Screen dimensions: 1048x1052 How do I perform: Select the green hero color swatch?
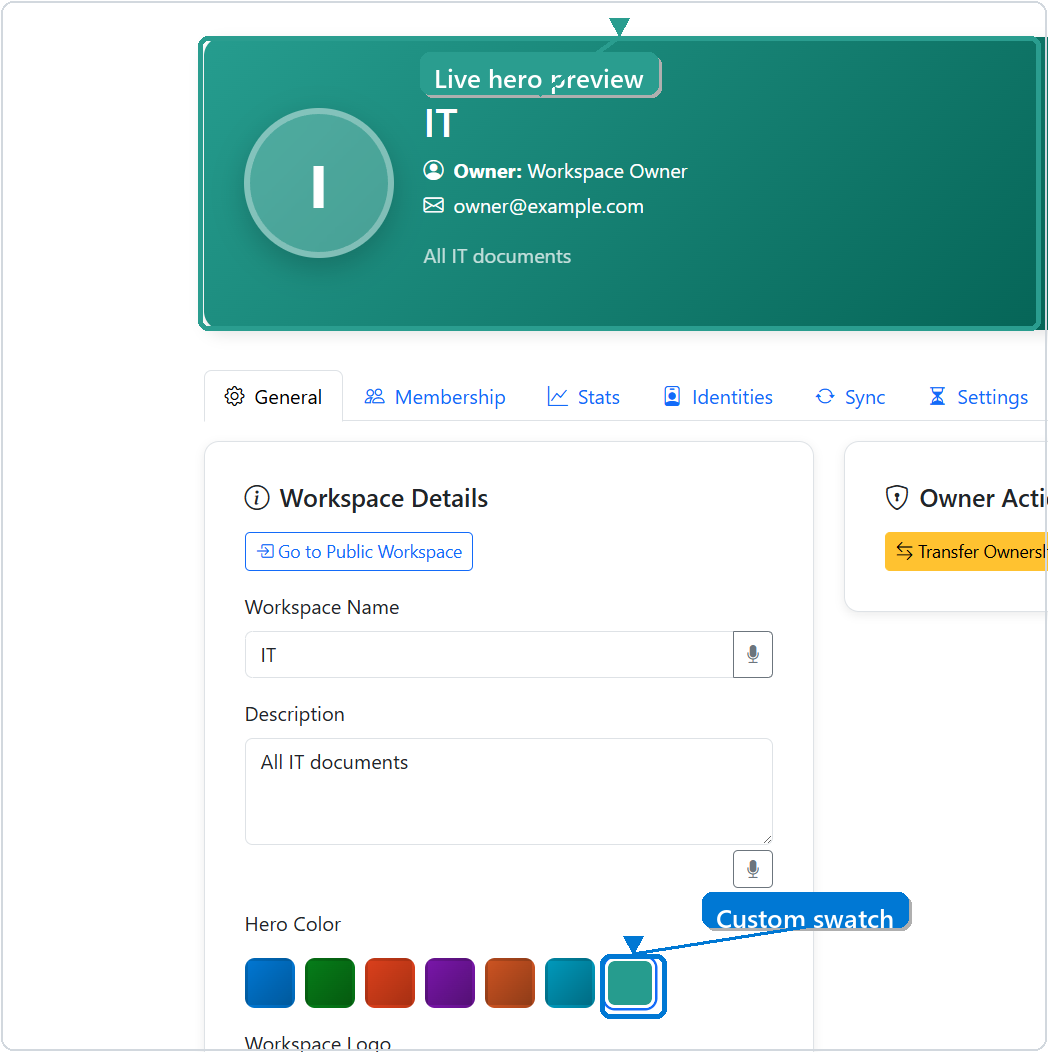(x=329, y=983)
